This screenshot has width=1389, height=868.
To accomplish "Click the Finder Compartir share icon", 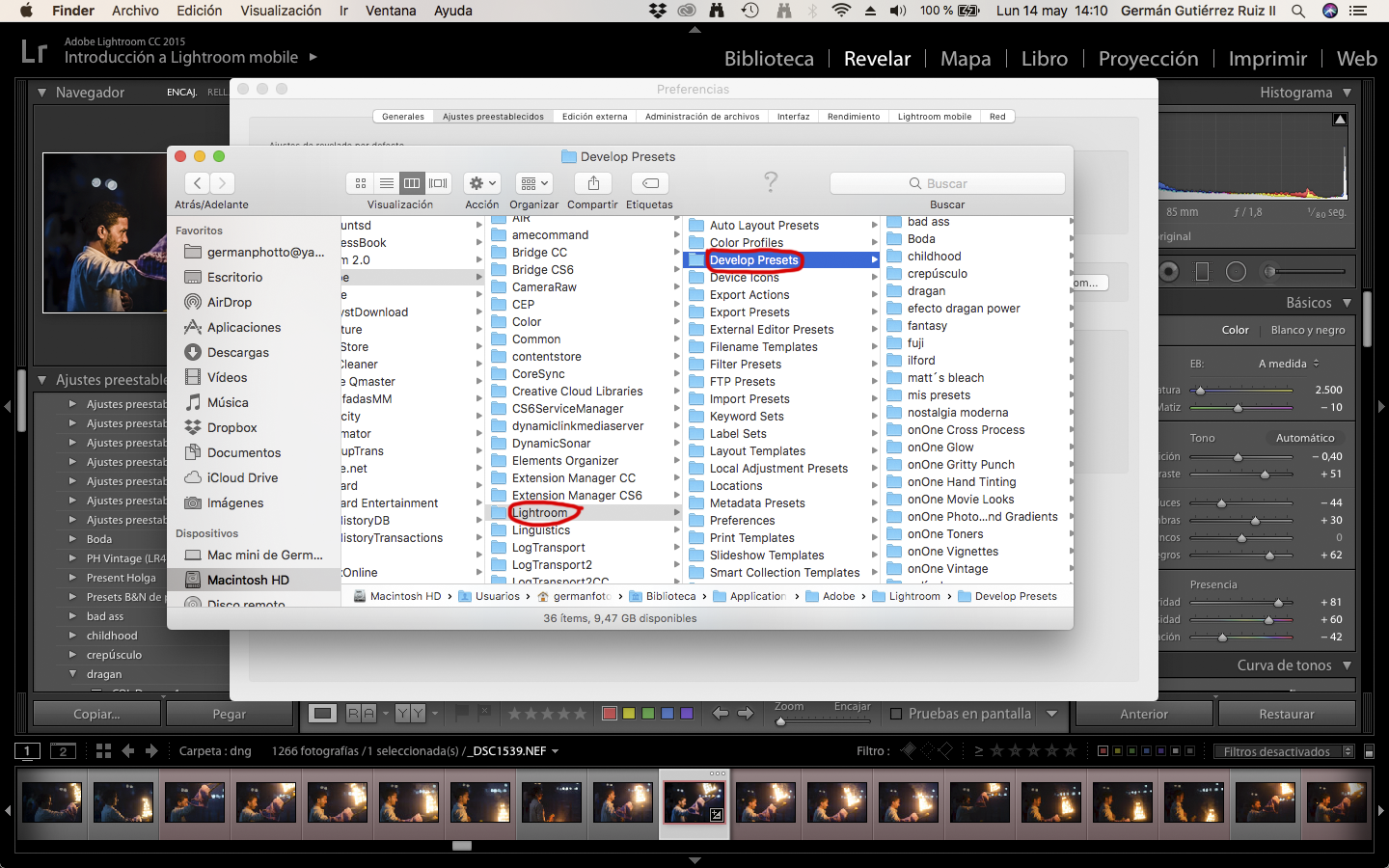I will point(593,183).
